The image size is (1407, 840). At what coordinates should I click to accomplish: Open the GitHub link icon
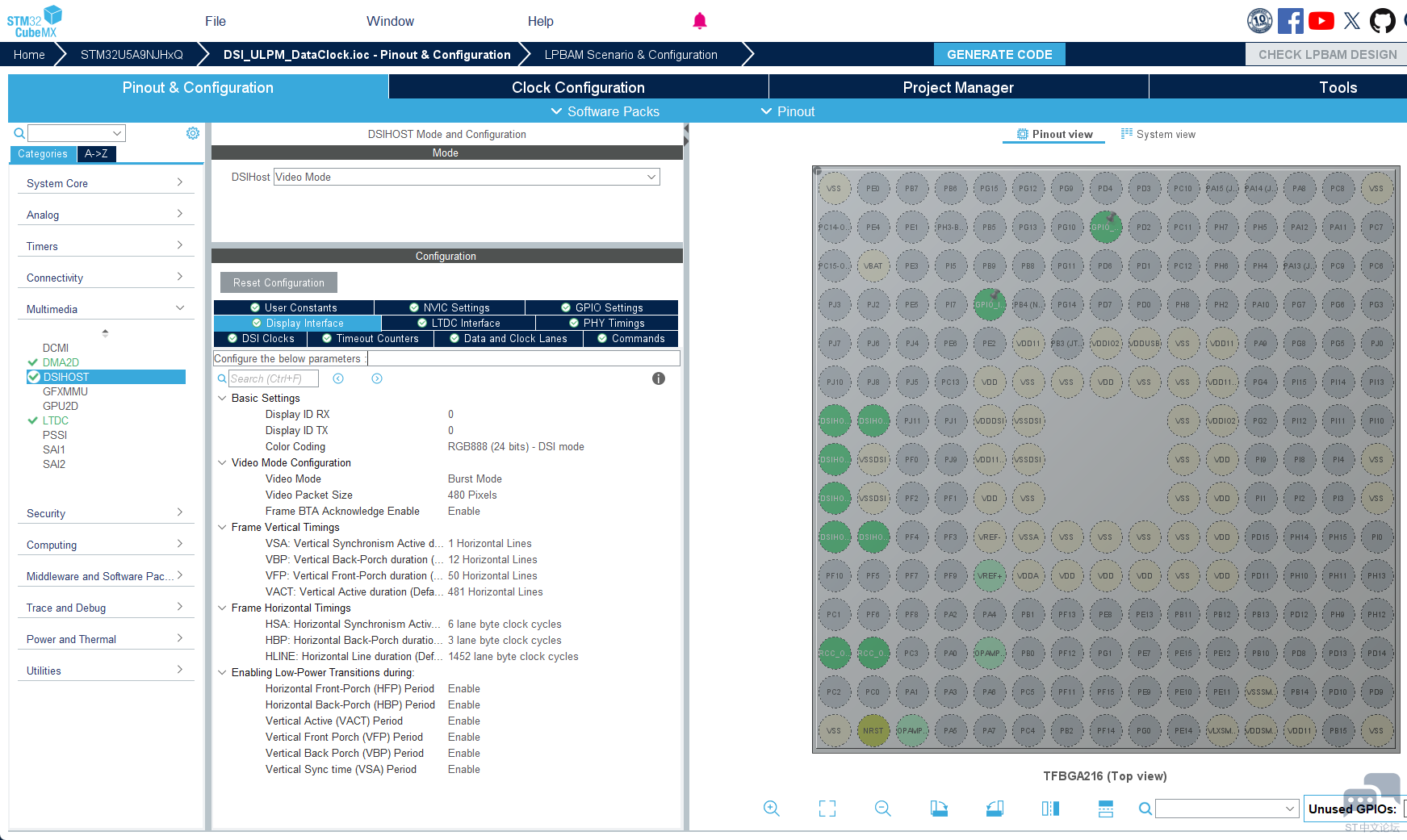(1382, 21)
